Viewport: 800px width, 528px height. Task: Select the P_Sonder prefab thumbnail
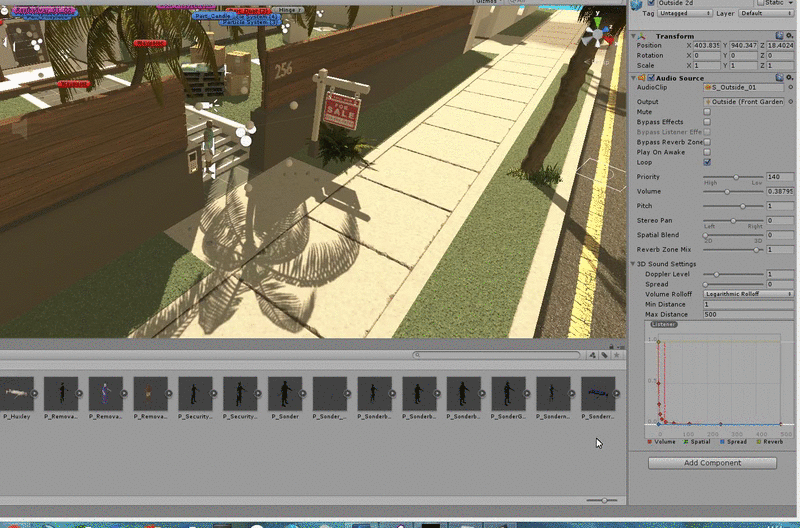(x=285, y=393)
